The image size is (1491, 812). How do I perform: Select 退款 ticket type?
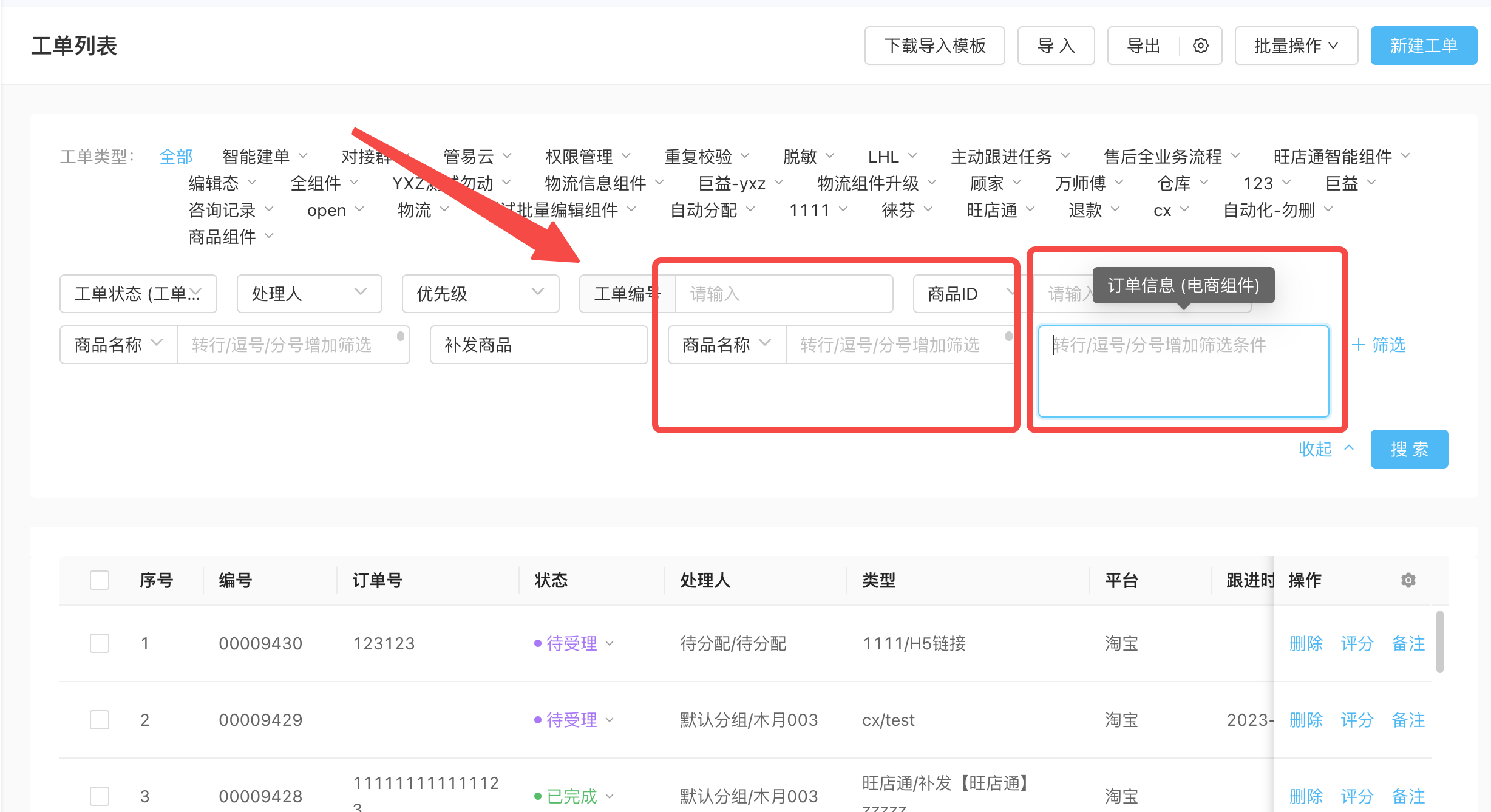pyautogui.click(x=1094, y=210)
